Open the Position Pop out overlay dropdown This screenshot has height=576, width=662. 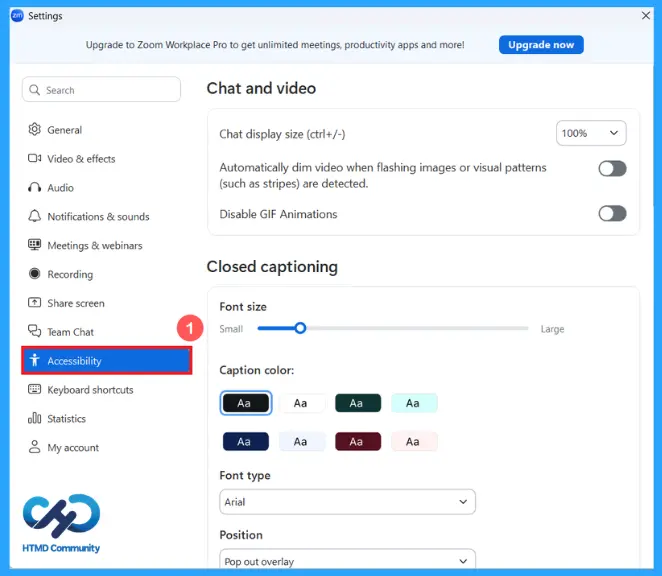click(x=347, y=561)
